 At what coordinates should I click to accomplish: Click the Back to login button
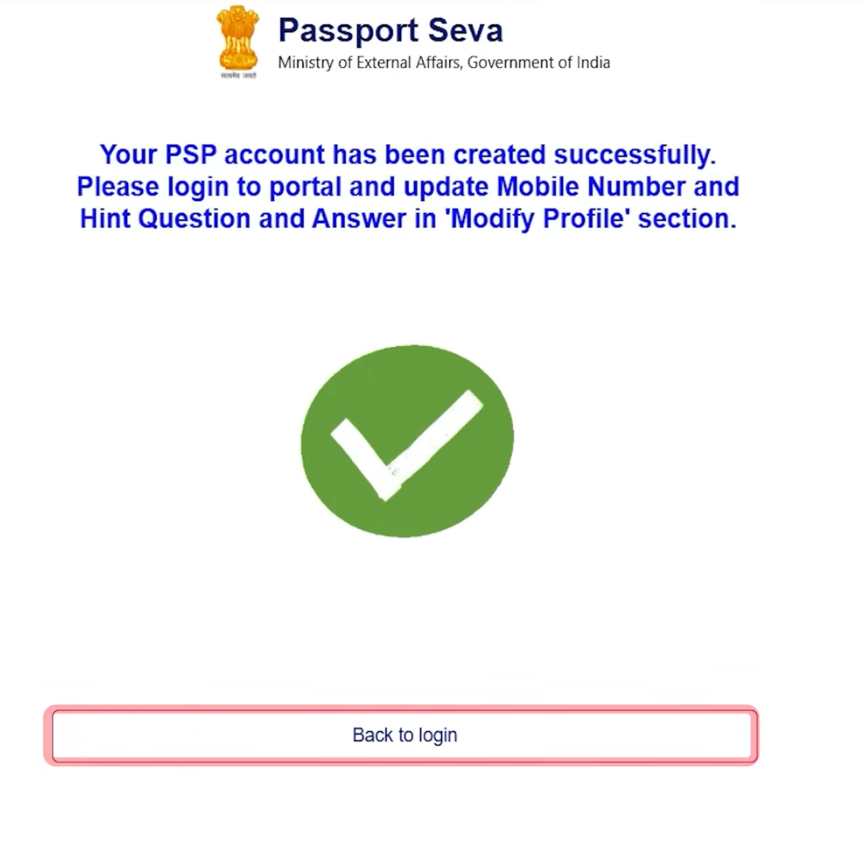tap(404, 736)
